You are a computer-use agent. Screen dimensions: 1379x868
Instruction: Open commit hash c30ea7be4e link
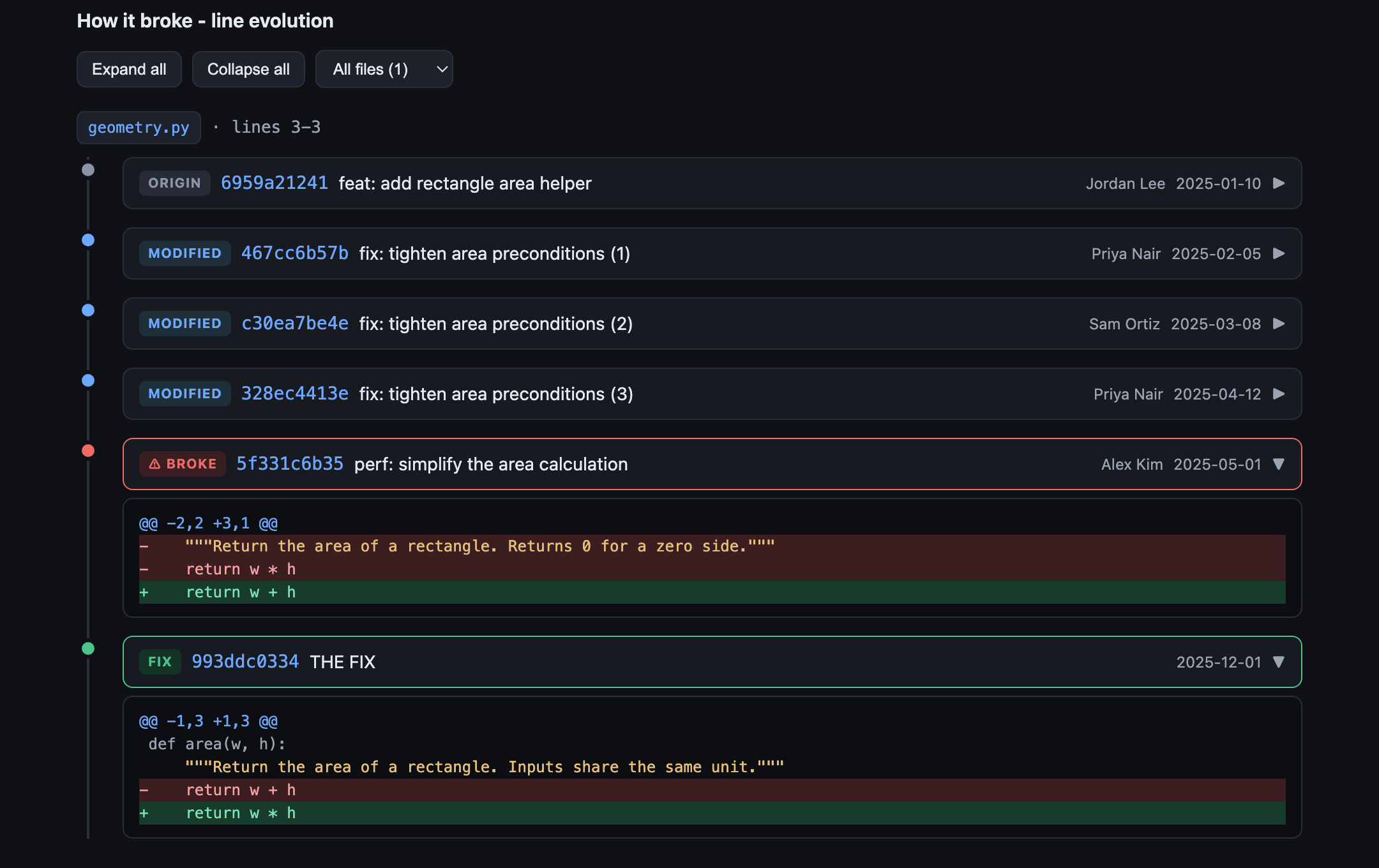[295, 324]
